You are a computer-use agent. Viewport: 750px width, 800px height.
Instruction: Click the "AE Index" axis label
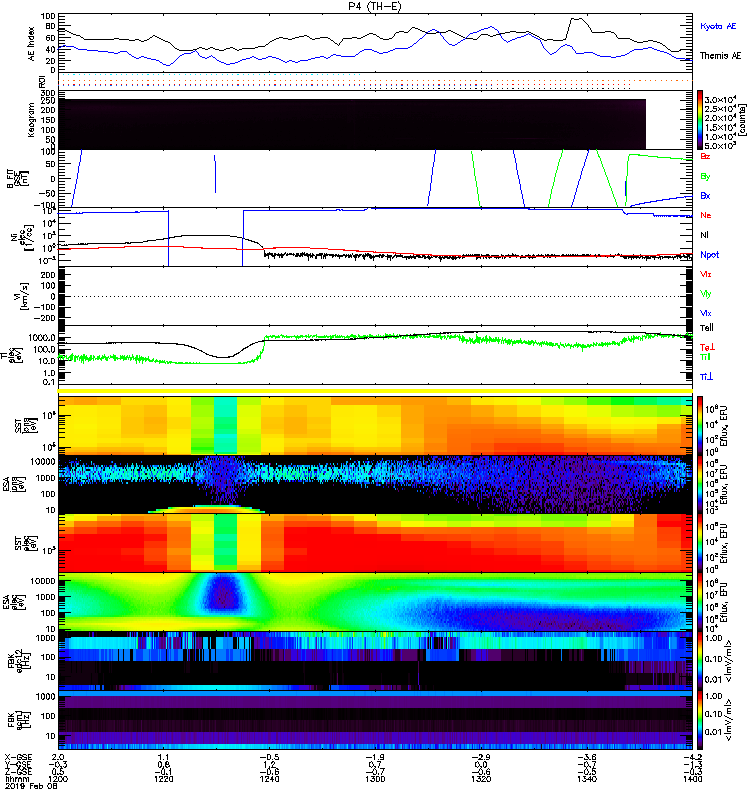32,44
